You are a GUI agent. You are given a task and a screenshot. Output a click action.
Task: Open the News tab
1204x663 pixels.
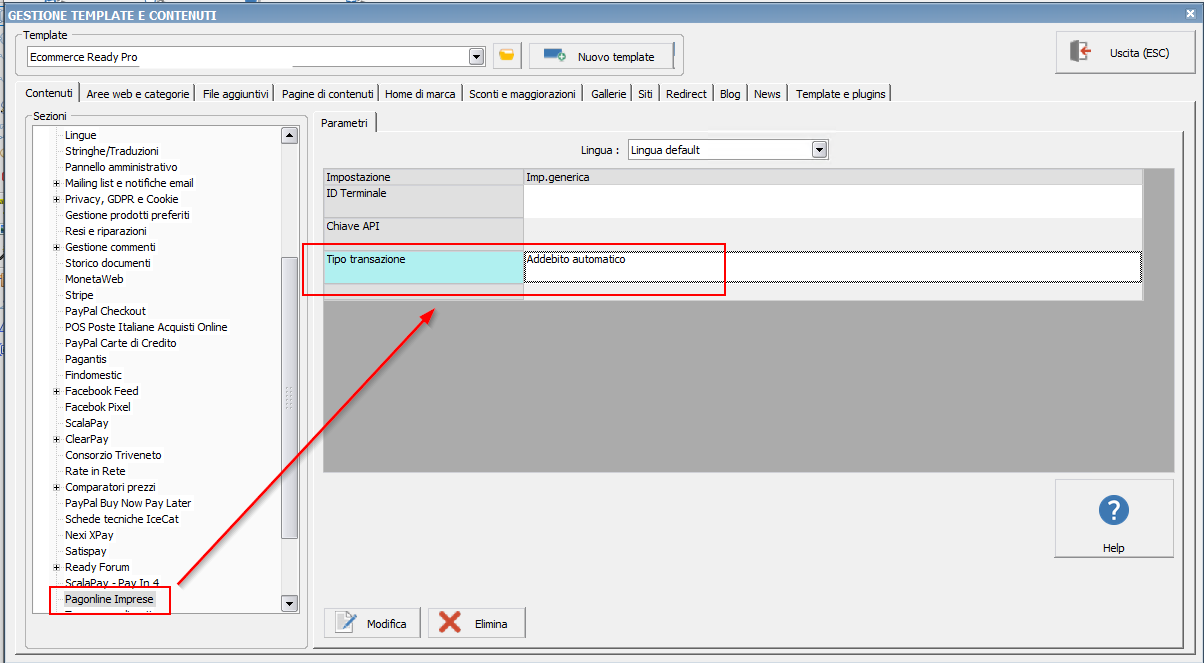point(767,94)
